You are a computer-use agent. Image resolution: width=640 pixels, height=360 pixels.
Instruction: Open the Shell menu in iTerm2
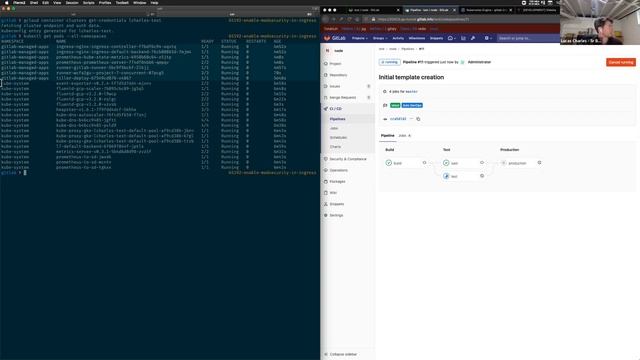click(x=34, y=2)
